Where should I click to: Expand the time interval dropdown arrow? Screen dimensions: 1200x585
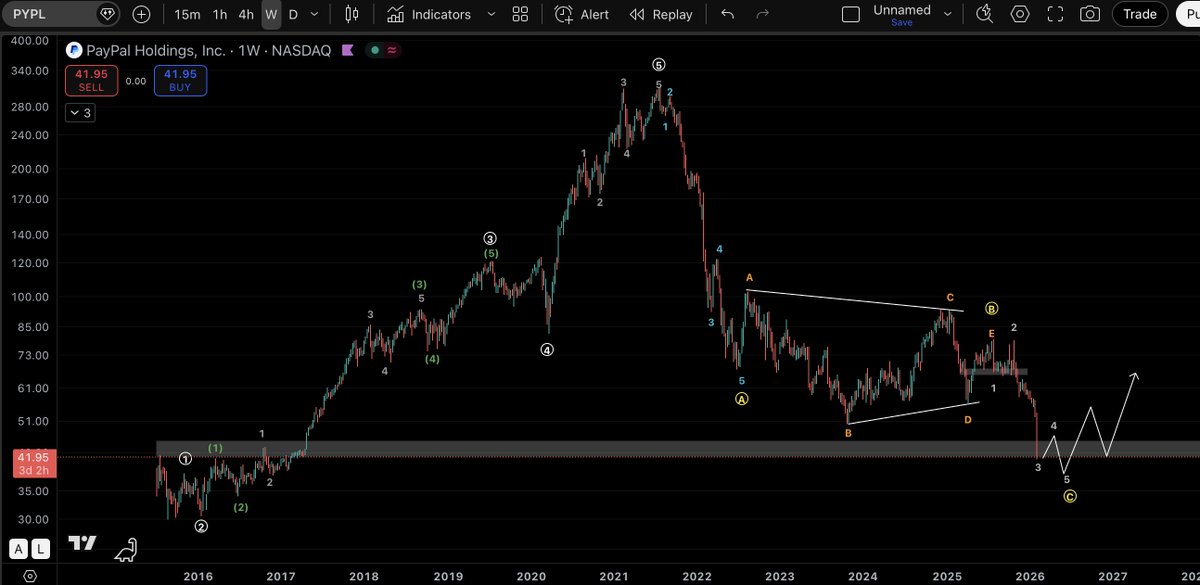(316, 14)
